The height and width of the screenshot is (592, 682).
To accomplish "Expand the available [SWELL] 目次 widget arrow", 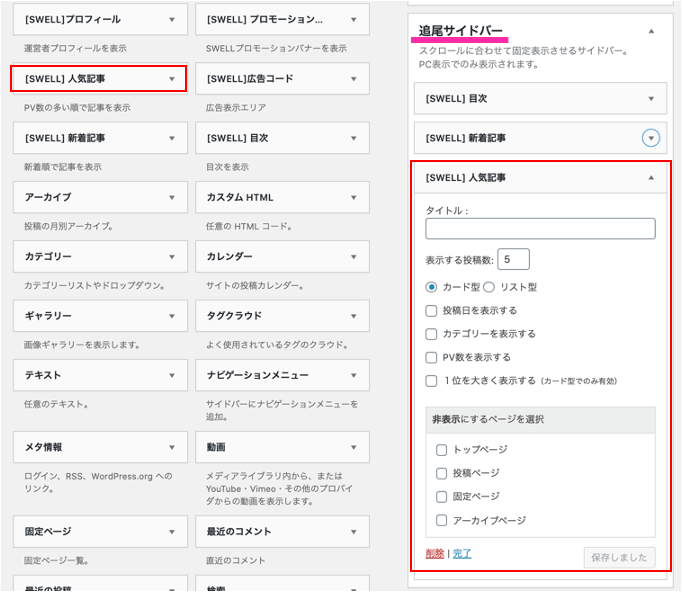I will [354, 138].
